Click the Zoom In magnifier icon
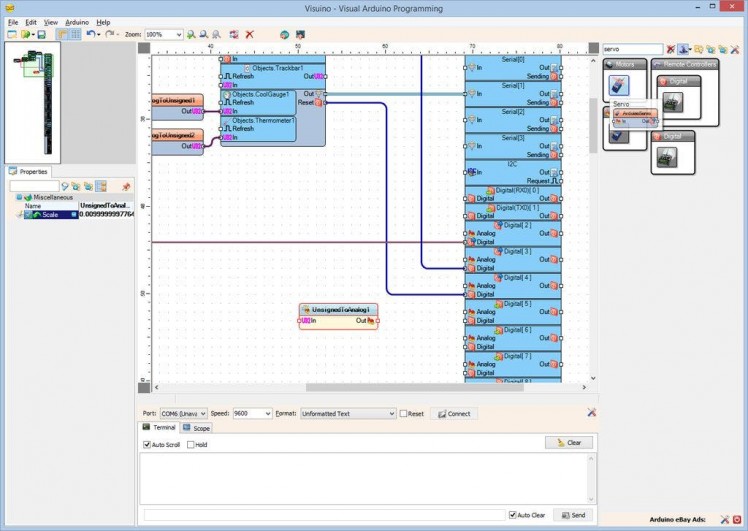Image resolution: width=748 pixels, height=531 pixels. pyautogui.click(x=191, y=34)
